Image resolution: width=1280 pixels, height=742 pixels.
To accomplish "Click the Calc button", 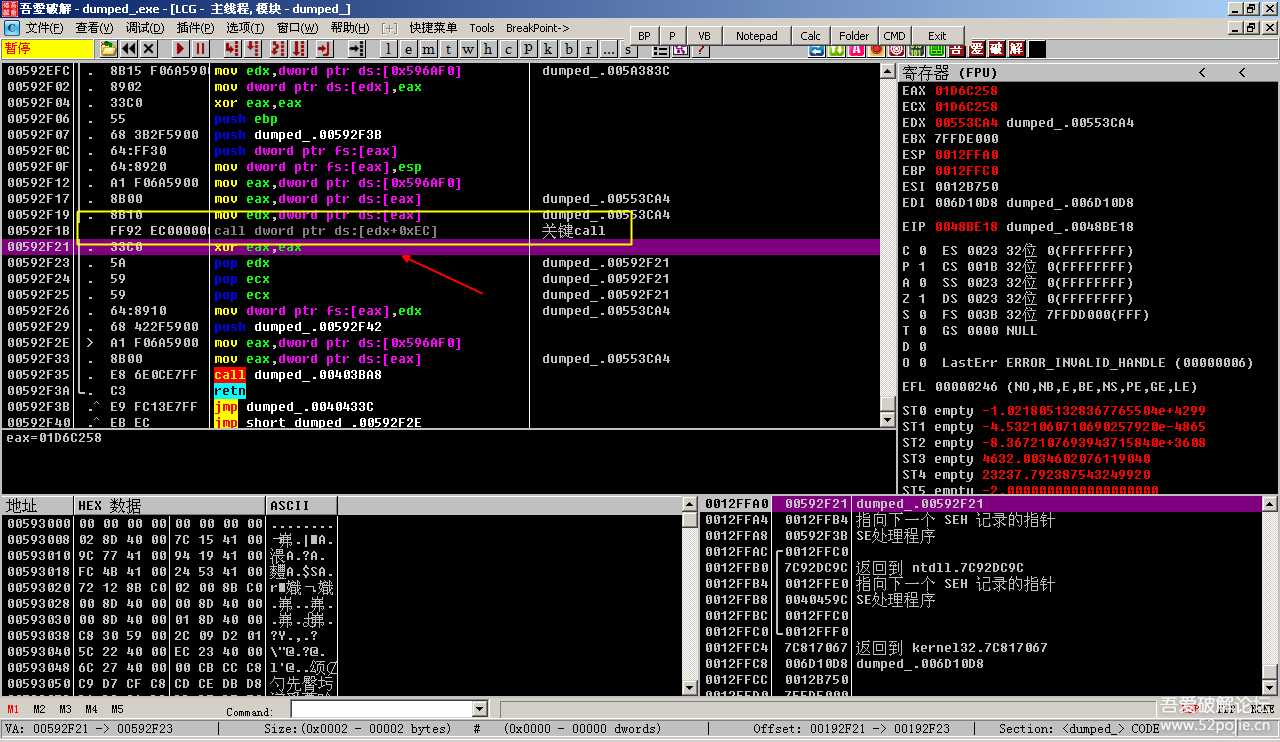I will (810, 36).
